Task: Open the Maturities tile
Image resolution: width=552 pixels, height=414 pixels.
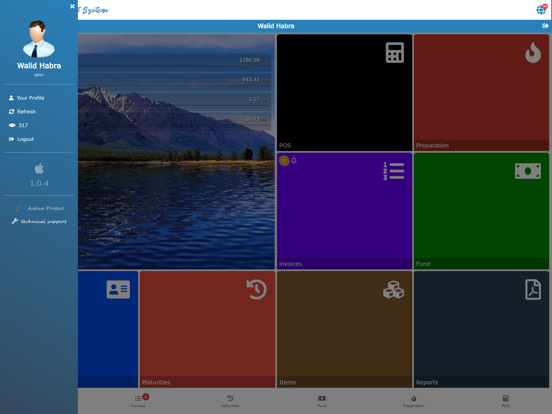Action: click(207, 330)
